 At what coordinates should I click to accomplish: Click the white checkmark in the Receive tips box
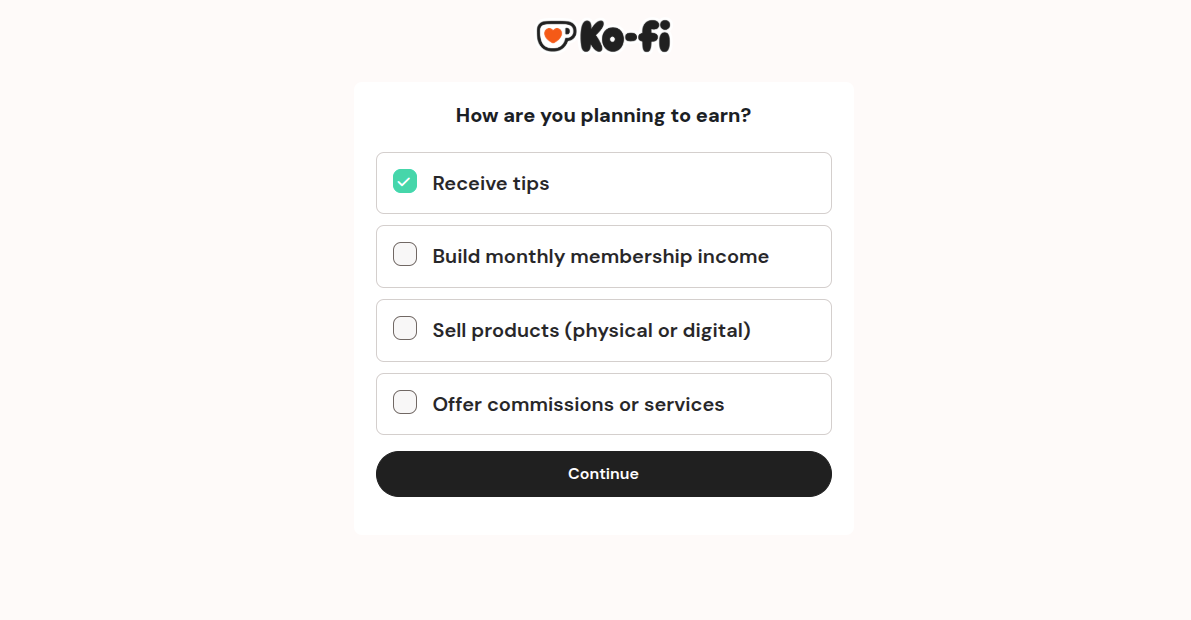point(405,182)
